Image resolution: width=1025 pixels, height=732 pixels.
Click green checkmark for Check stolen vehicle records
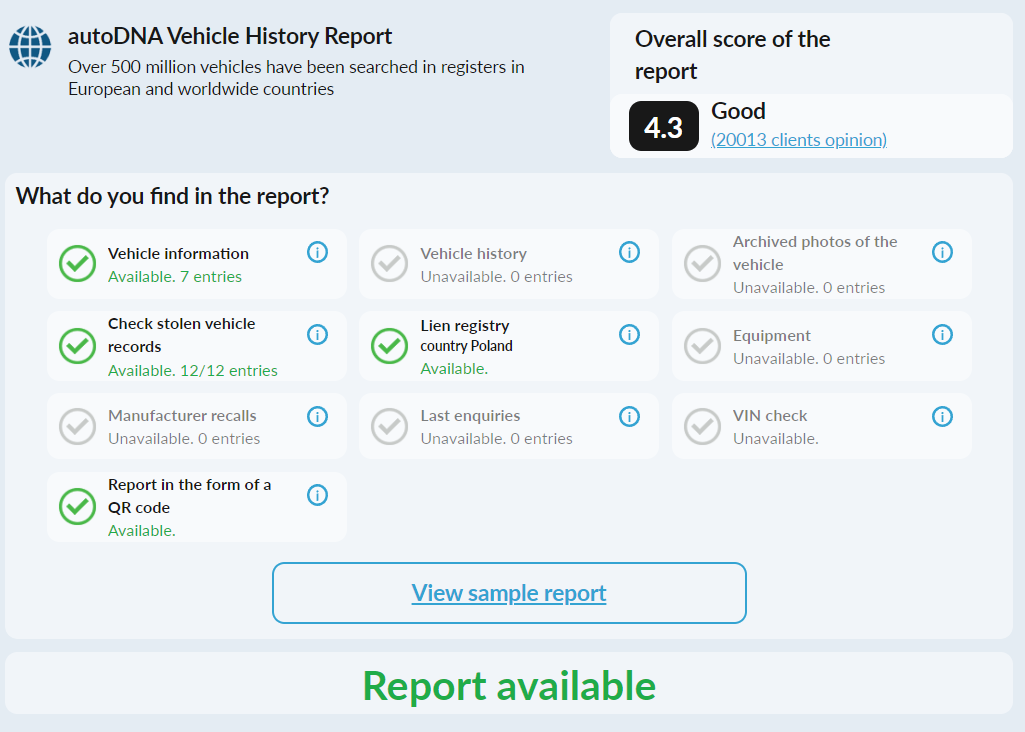(x=77, y=346)
